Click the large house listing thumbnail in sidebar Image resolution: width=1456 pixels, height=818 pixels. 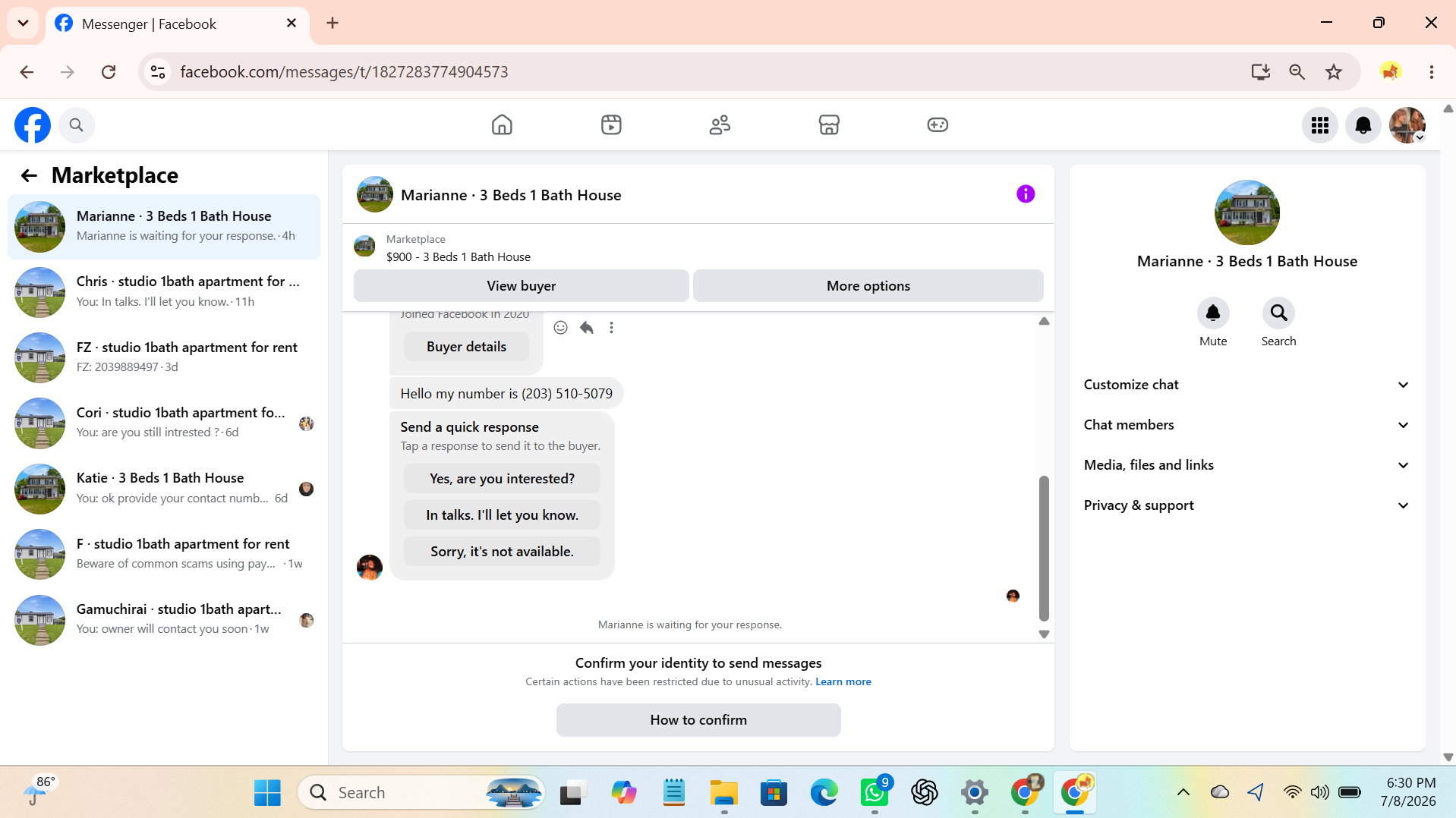[1246, 212]
